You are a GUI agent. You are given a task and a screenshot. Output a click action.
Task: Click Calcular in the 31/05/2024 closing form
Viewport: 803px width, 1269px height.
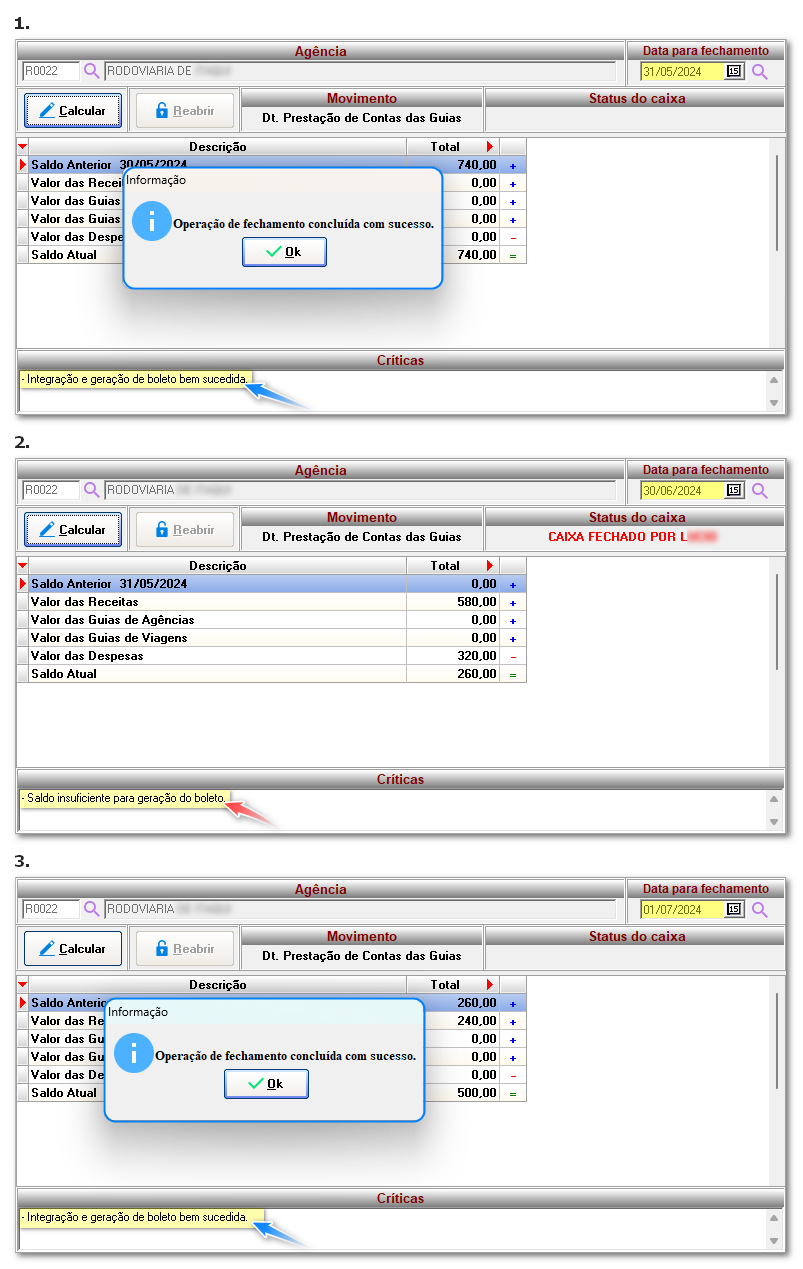click(73, 111)
